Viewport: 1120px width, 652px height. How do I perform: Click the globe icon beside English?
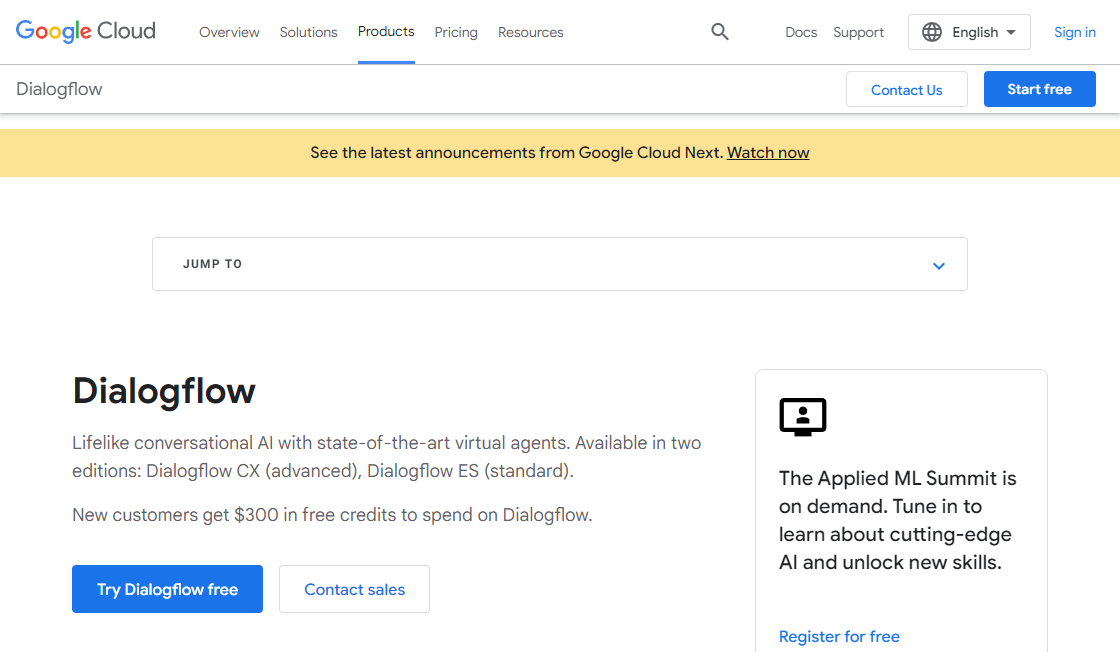pyautogui.click(x=934, y=31)
